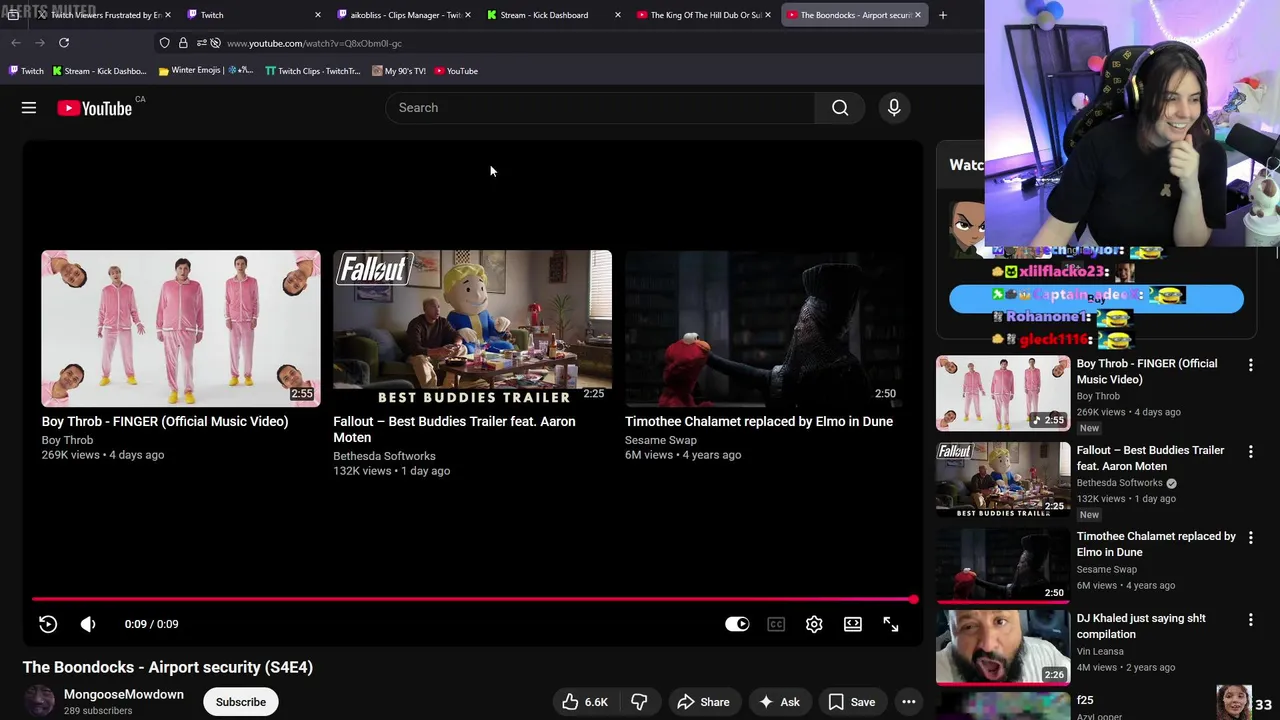Open the MongooseMowdown channel name link
Image resolution: width=1280 pixels, height=720 pixels.
click(124, 694)
